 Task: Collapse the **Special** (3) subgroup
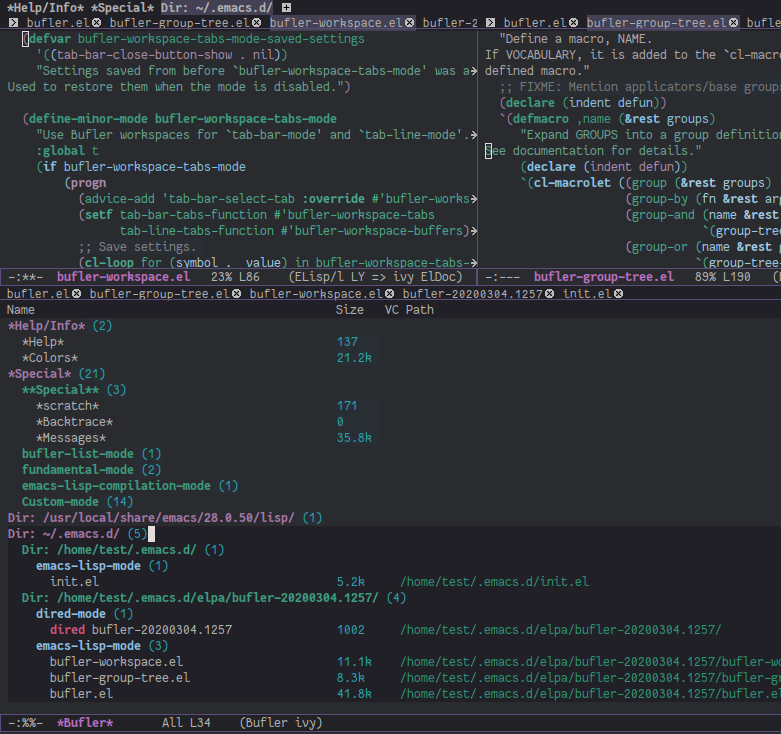click(74, 389)
